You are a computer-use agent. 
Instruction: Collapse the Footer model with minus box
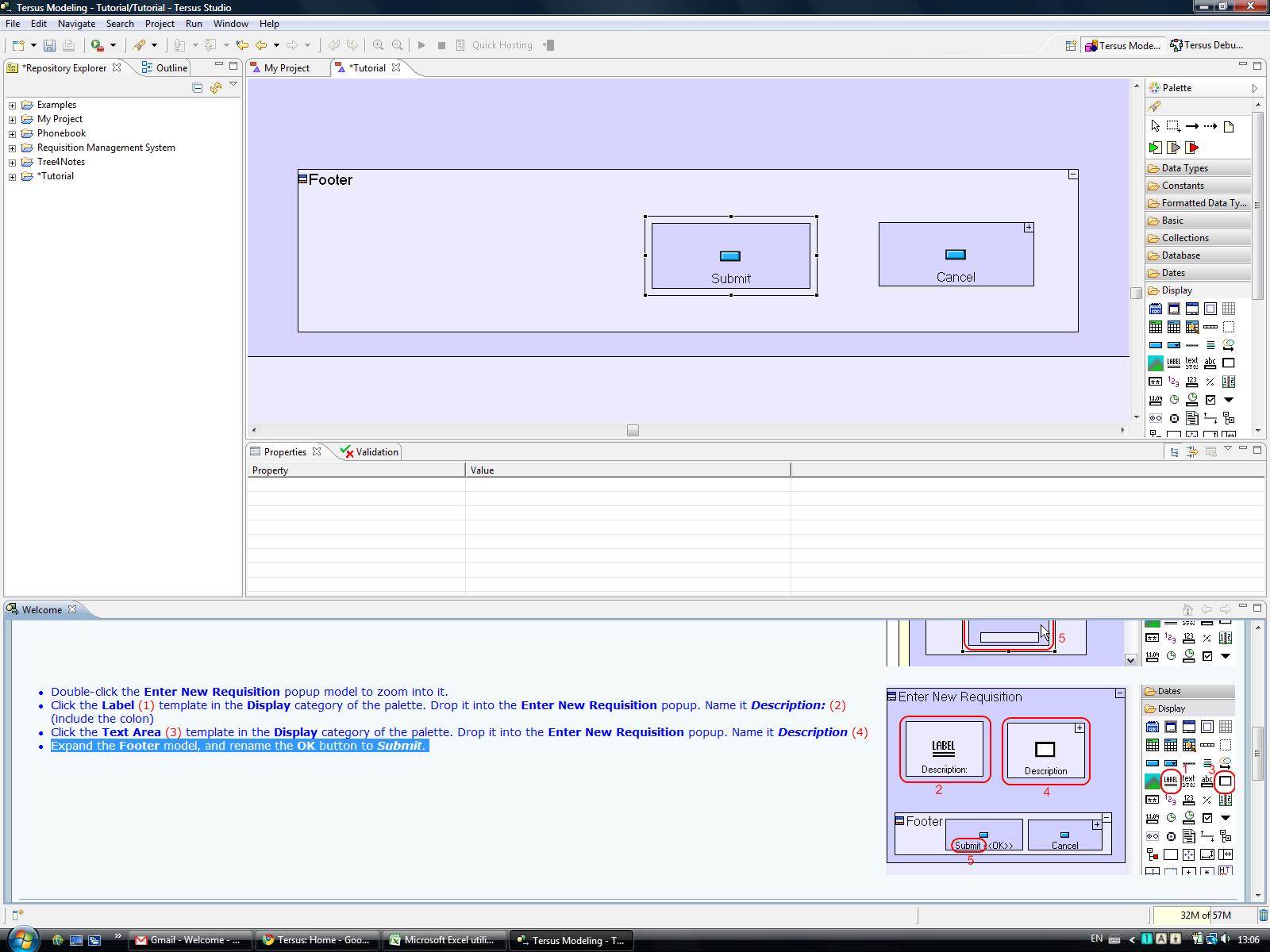coord(1073,175)
